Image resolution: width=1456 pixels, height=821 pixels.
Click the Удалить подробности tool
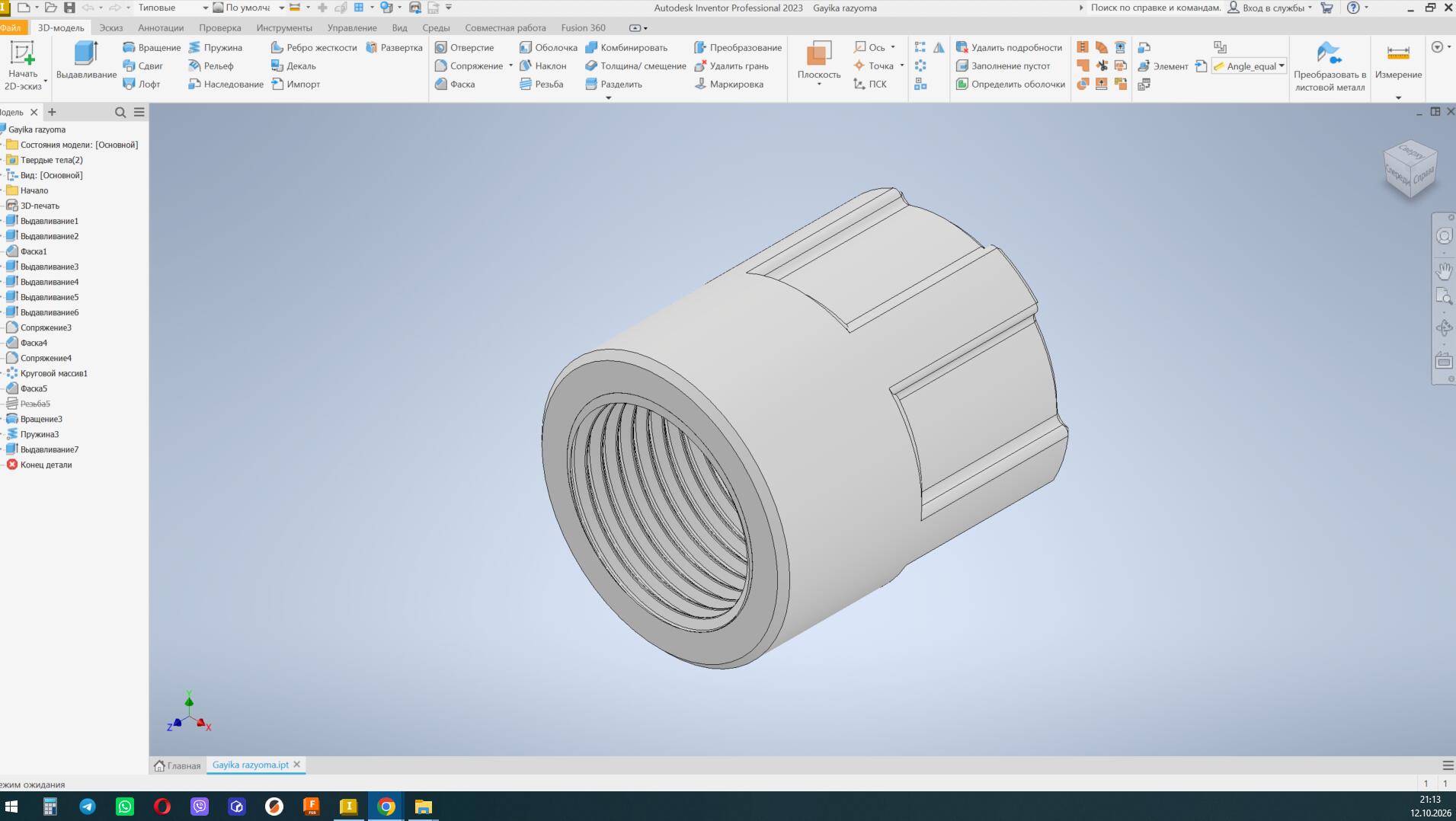click(x=1009, y=47)
